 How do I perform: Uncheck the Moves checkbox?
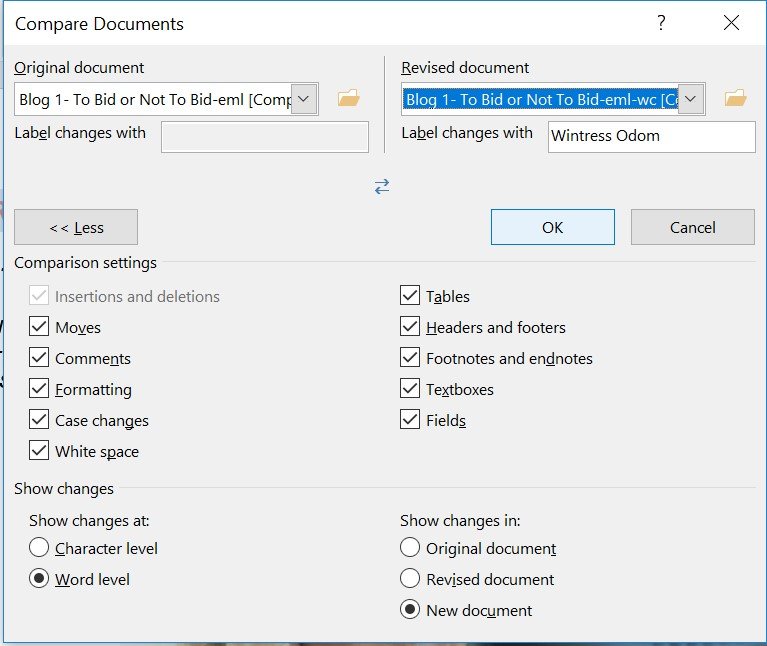click(39, 327)
